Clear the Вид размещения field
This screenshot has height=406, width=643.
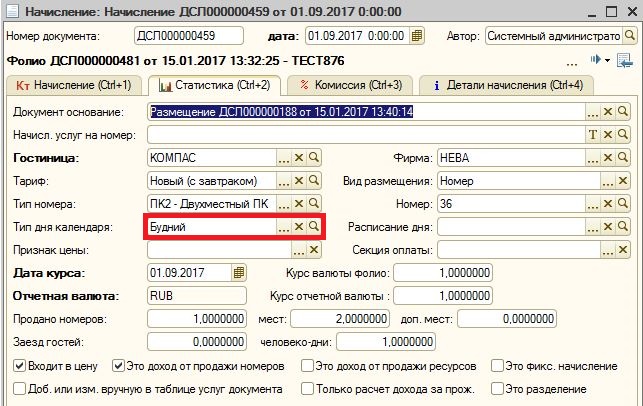tap(622, 180)
